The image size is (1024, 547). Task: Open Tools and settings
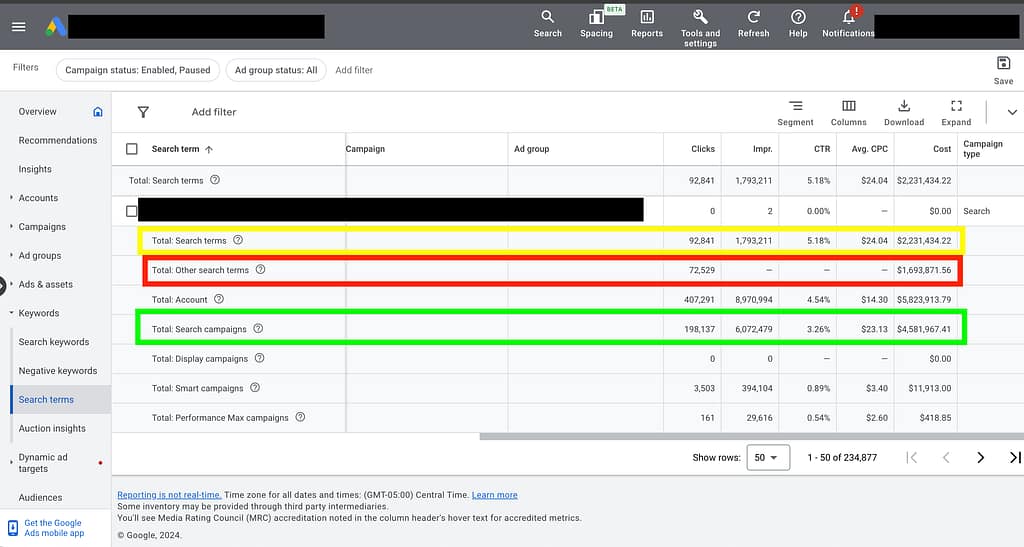tap(700, 27)
